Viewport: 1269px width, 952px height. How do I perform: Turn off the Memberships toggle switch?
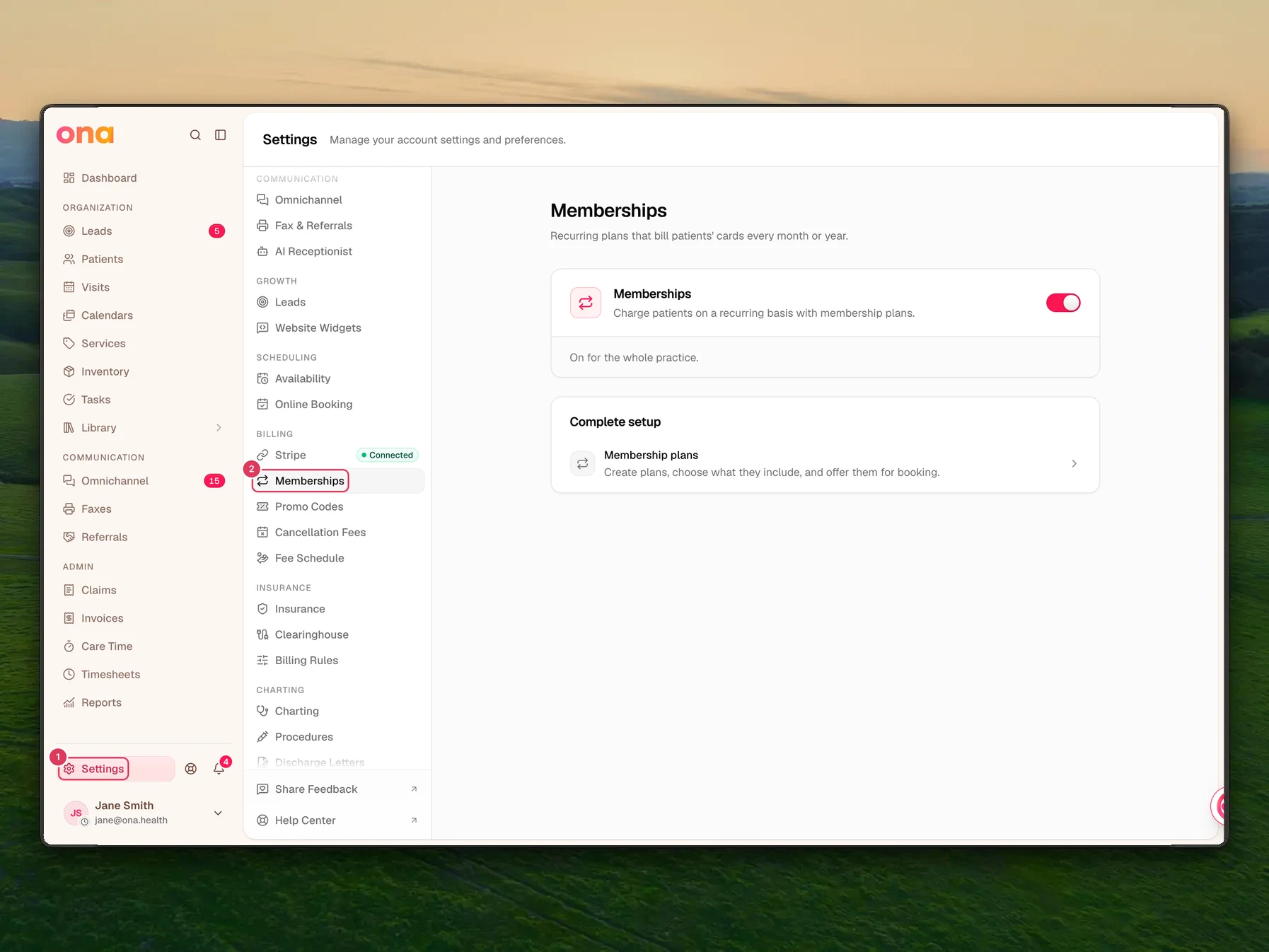(1063, 303)
